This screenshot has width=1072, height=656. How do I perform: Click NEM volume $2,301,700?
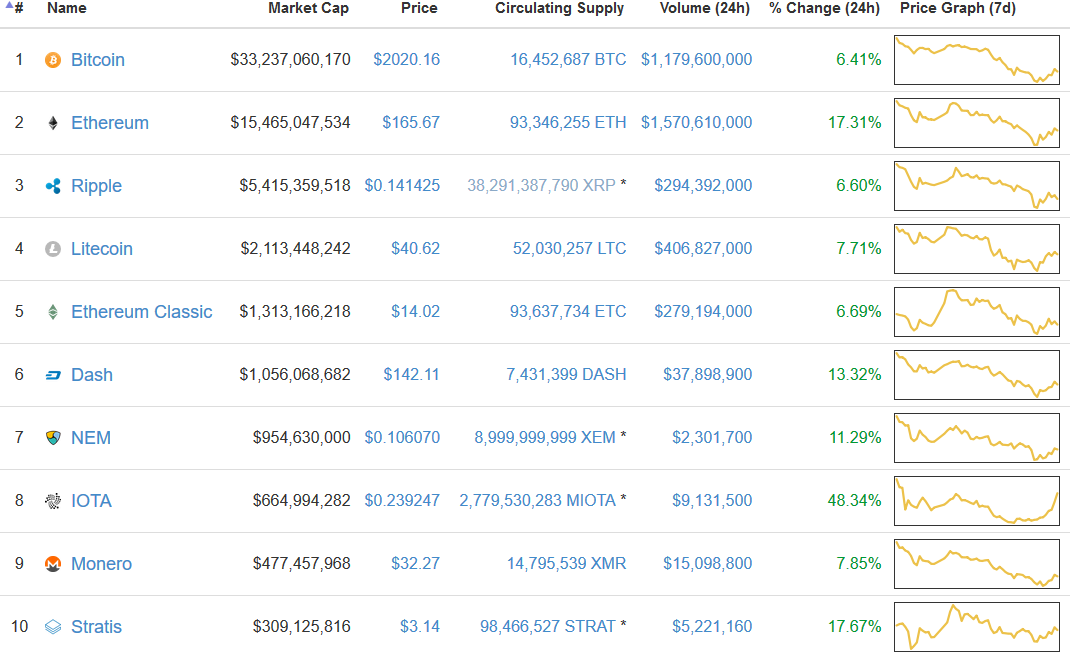712,437
